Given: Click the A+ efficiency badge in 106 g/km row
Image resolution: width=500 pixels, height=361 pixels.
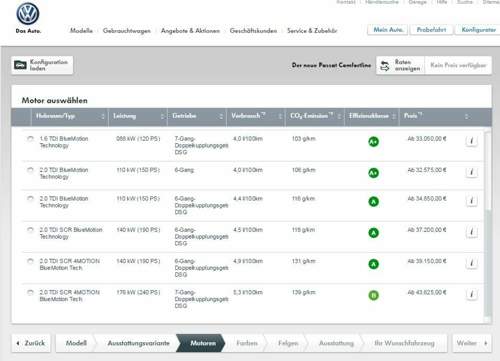Looking at the screenshot, I should coord(373,173).
